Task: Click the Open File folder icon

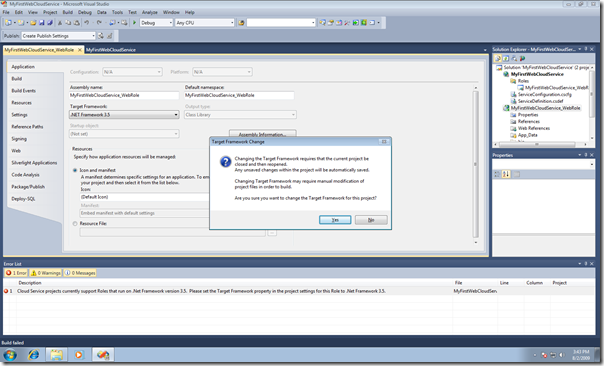Action: click(33, 23)
